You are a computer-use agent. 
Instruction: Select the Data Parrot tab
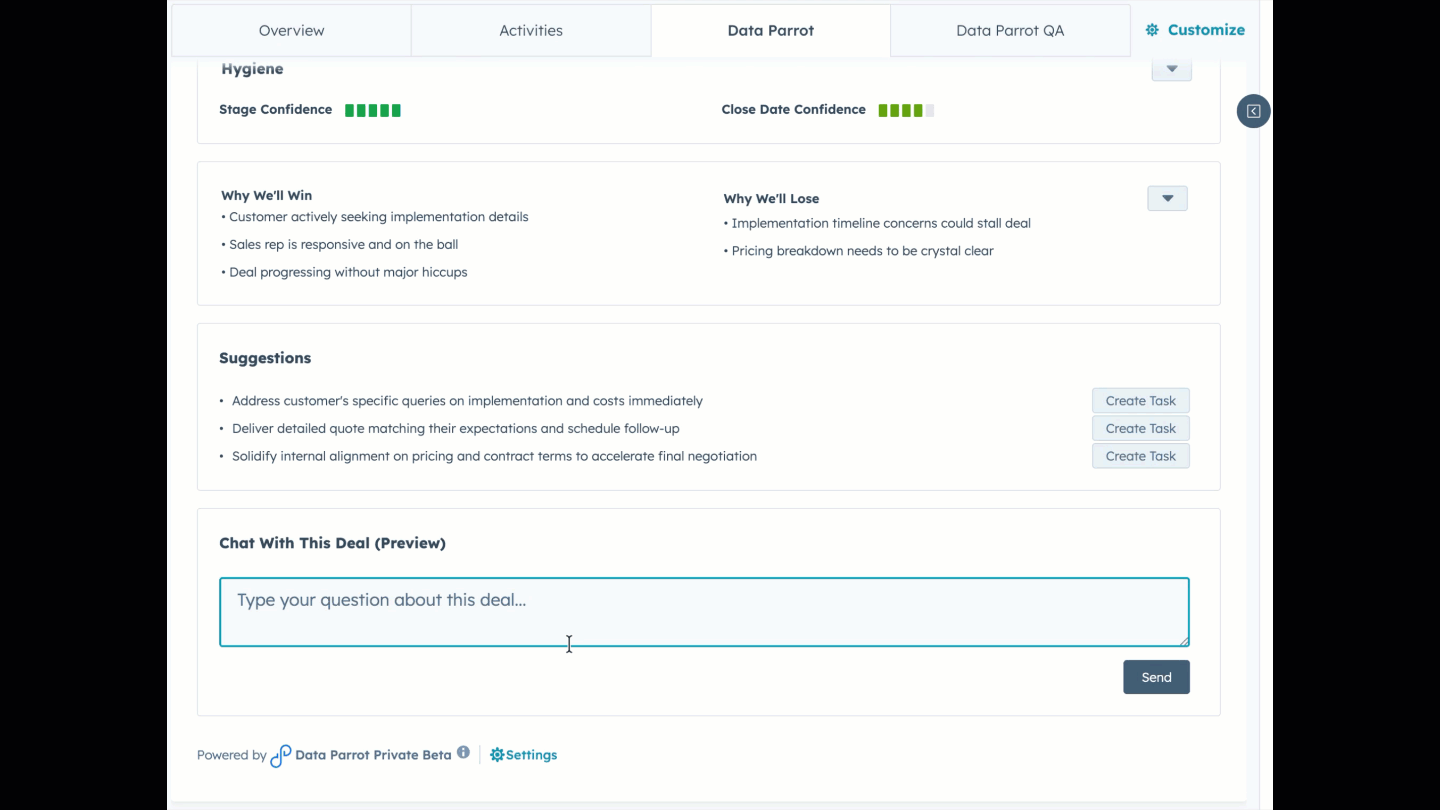click(770, 30)
